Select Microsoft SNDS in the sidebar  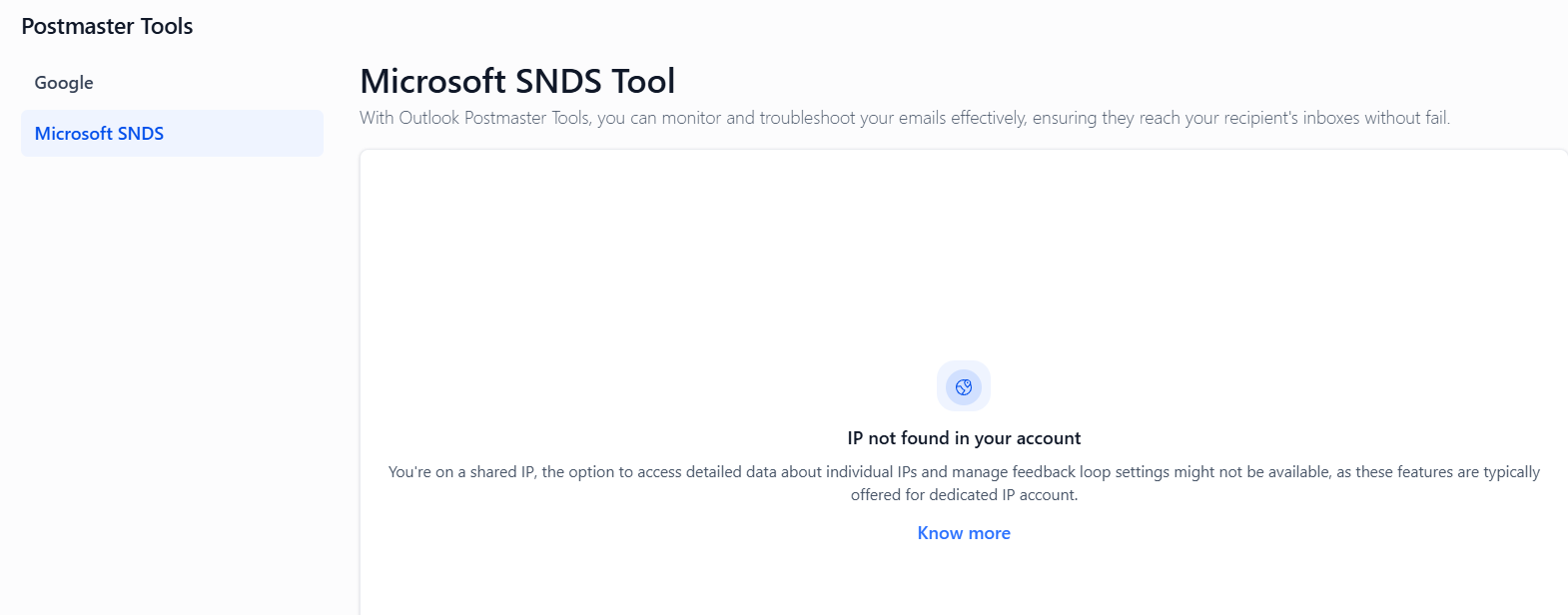pos(99,134)
